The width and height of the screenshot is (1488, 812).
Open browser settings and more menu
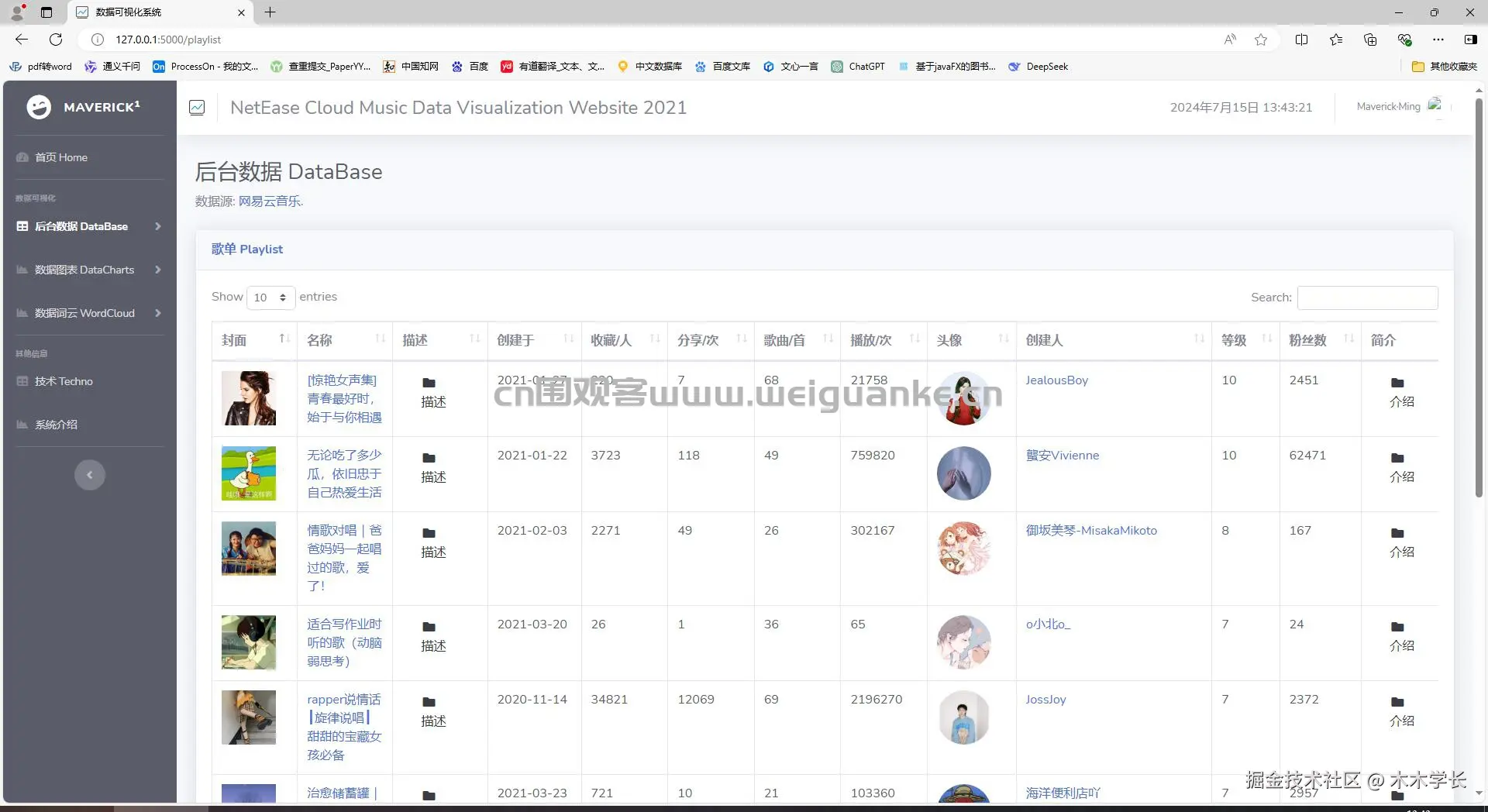pos(1438,40)
